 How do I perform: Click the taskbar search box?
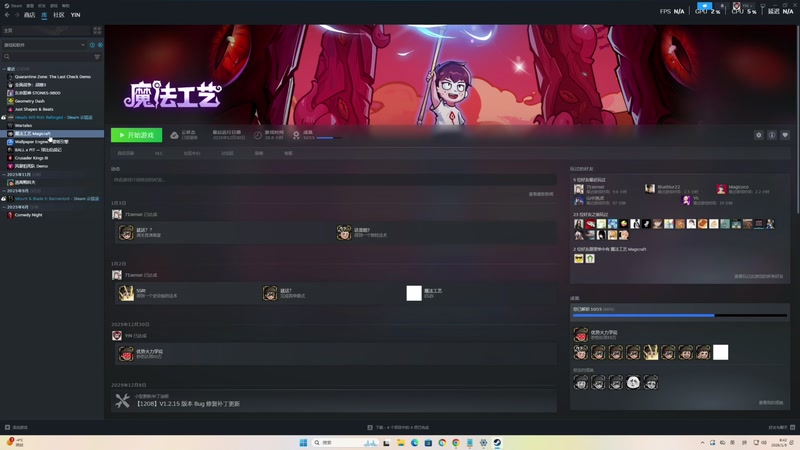[345, 442]
